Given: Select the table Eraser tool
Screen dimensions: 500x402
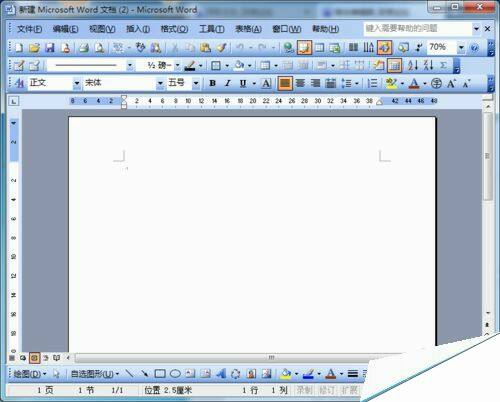Looking at the screenshot, I should [x=34, y=65].
